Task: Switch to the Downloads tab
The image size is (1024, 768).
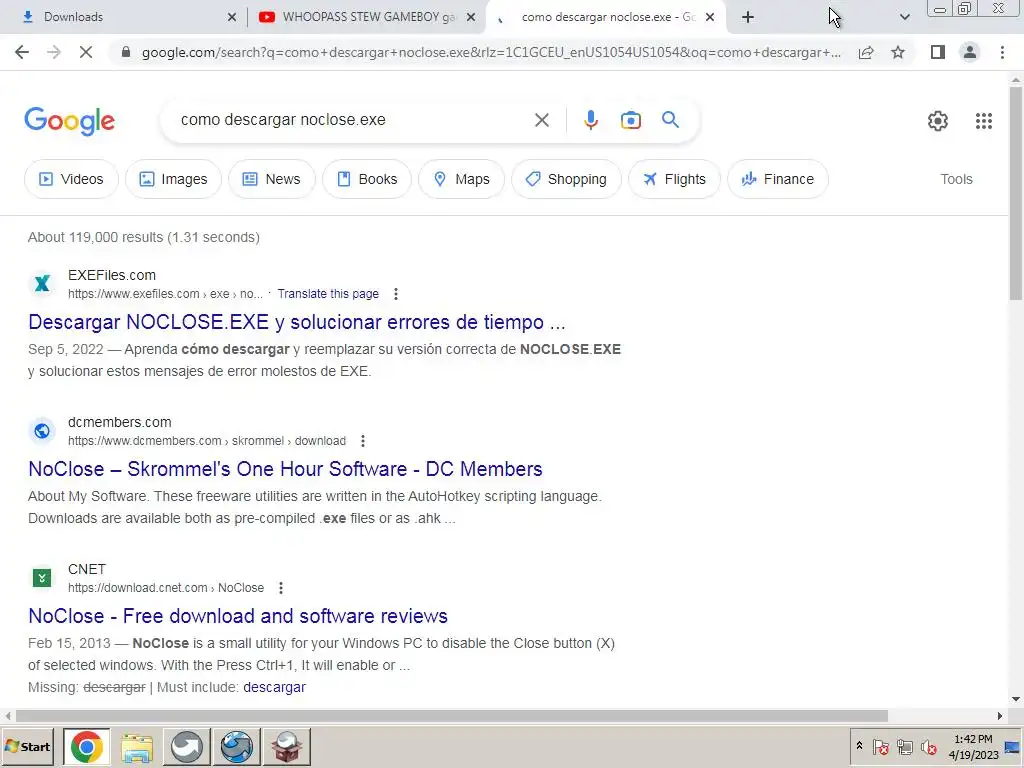Action: [123, 17]
